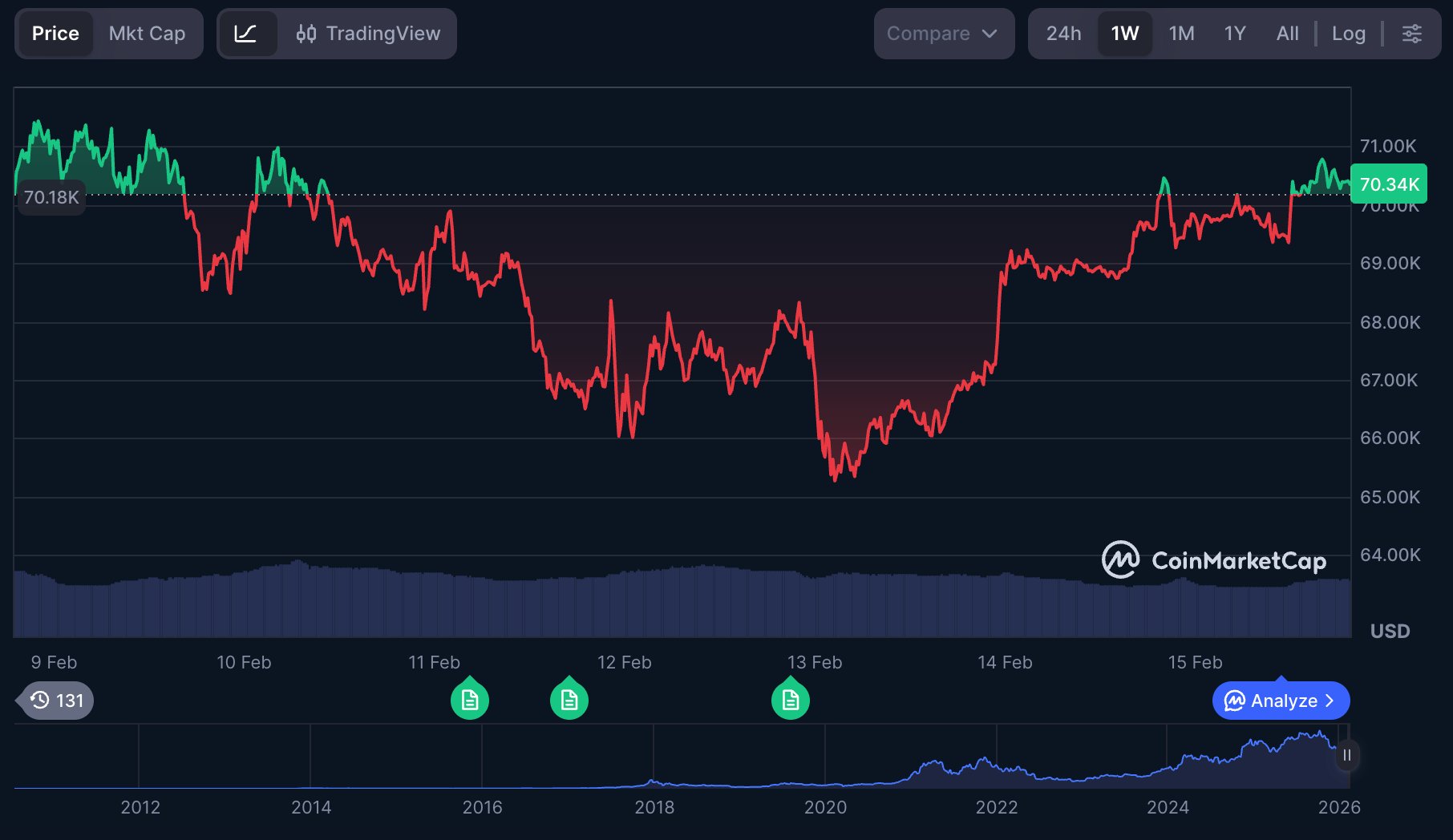Open chart settings sliders icon
The width and height of the screenshot is (1453, 840).
click(x=1411, y=34)
